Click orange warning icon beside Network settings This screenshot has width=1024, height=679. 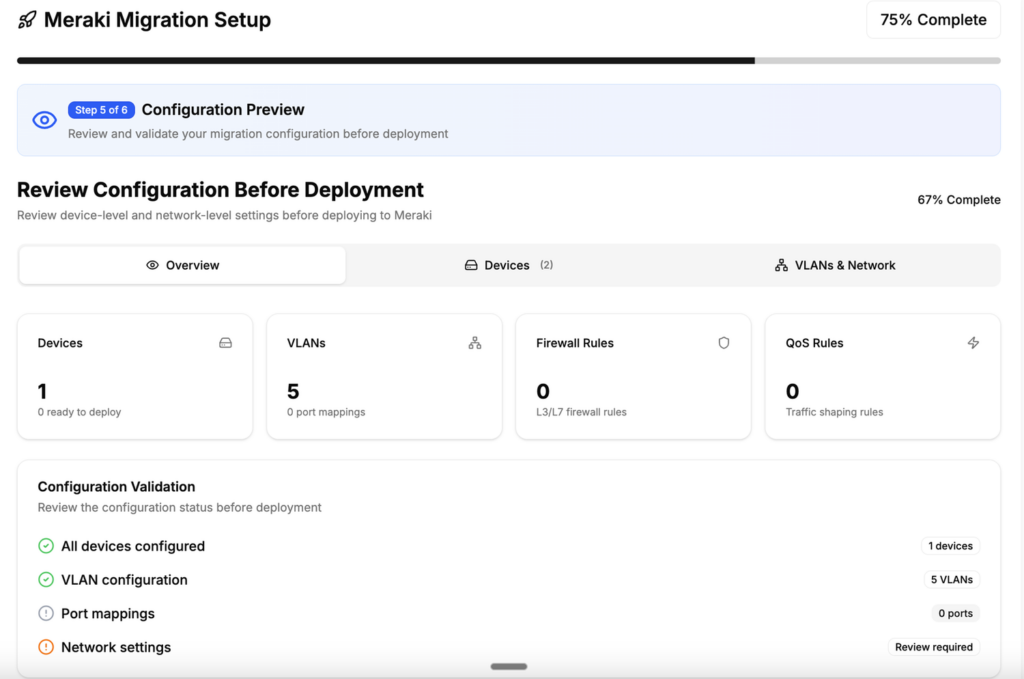(x=46, y=647)
